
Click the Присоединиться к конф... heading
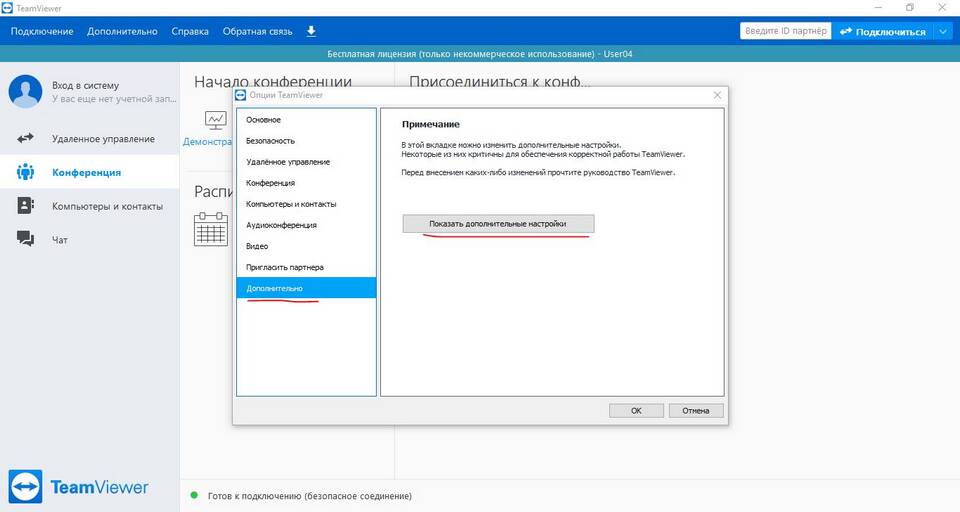(500, 81)
